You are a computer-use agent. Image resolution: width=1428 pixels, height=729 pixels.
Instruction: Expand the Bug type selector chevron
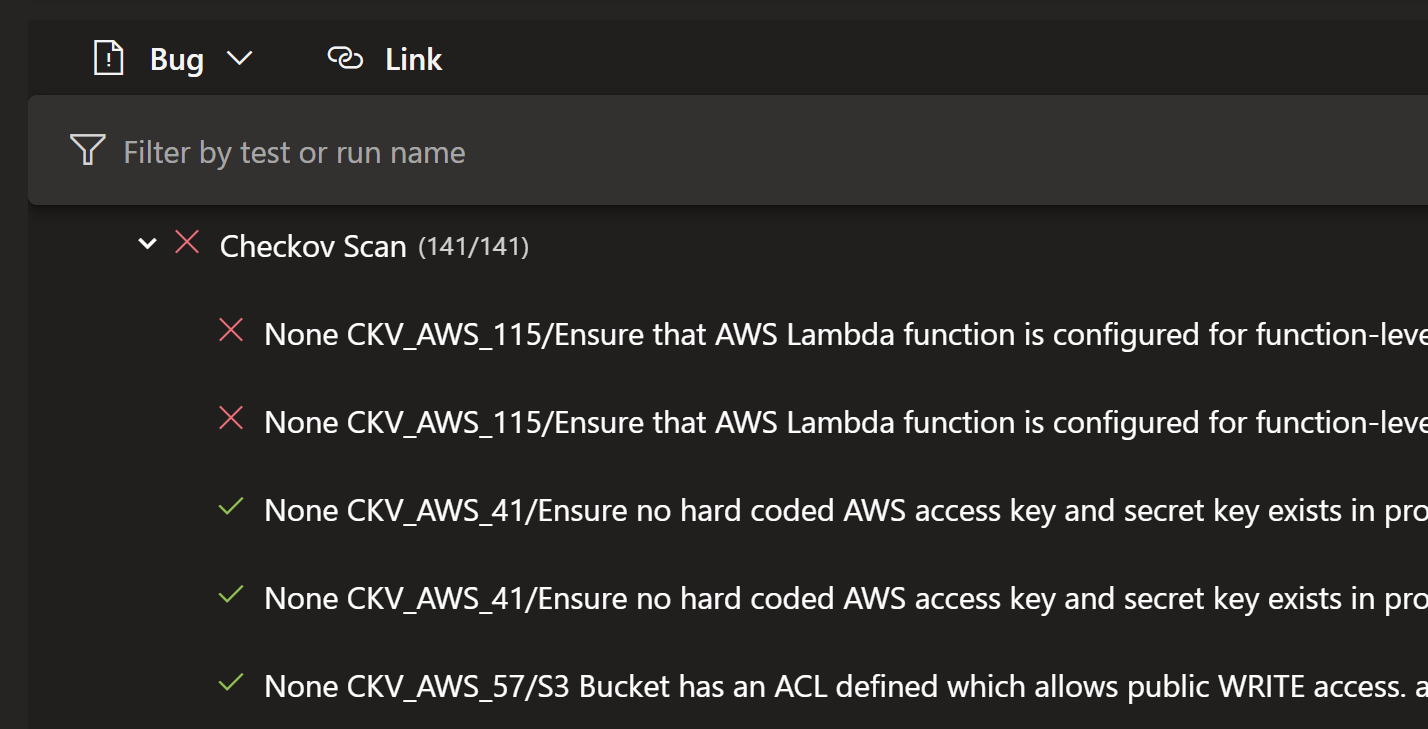240,58
